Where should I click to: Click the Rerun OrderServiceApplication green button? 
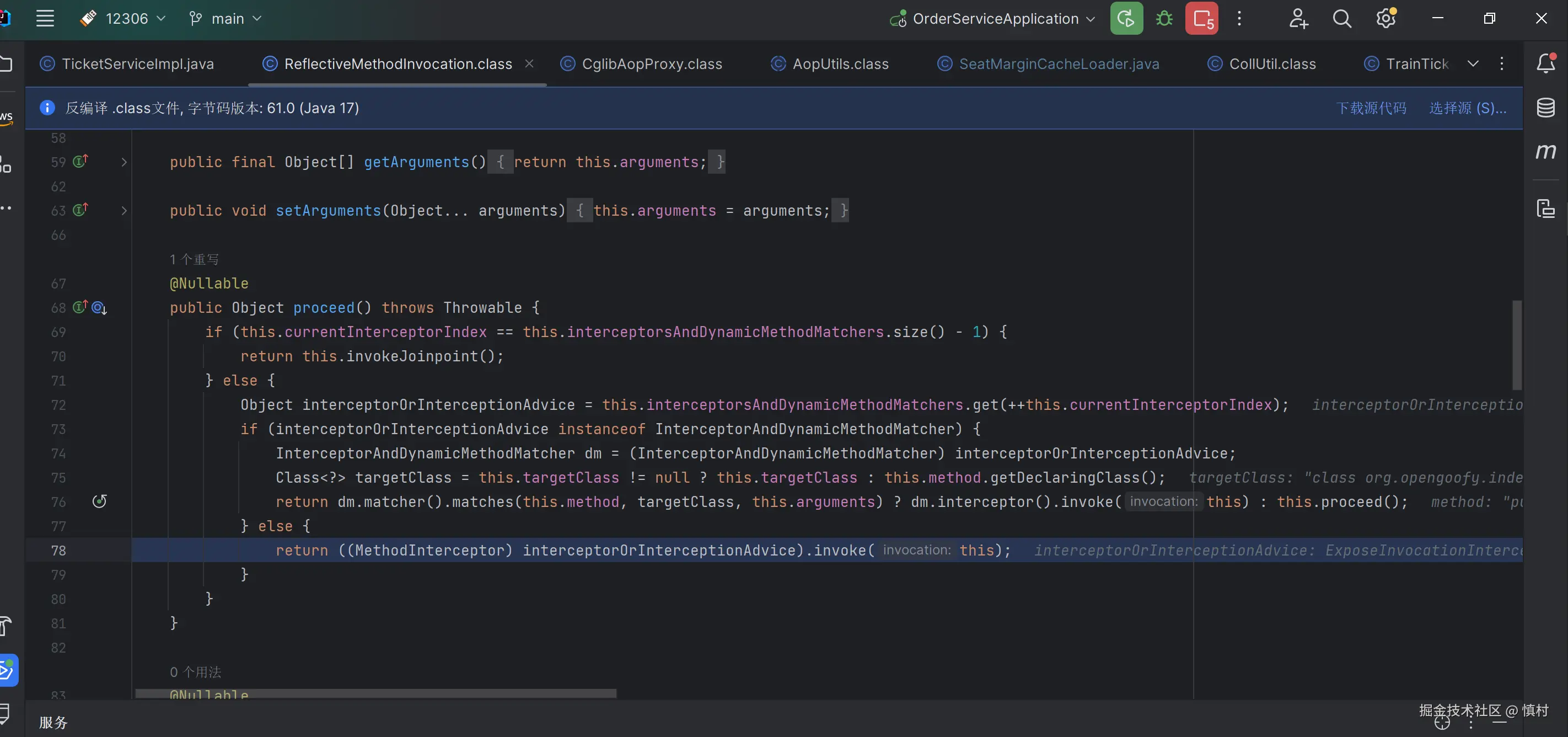point(1126,18)
